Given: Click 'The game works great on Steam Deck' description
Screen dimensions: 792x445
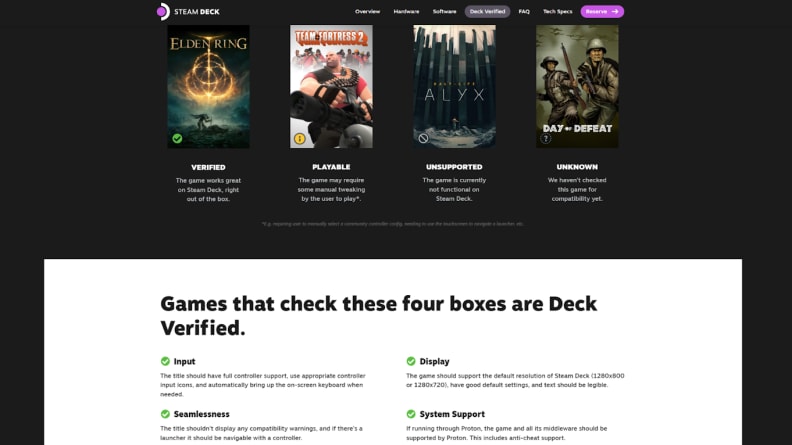Looking at the screenshot, I should [208, 189].
